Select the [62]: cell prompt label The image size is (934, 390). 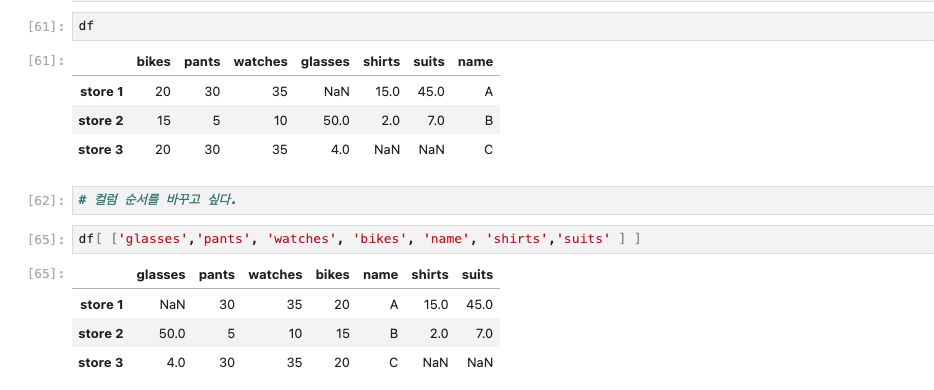tap(46, 201)
